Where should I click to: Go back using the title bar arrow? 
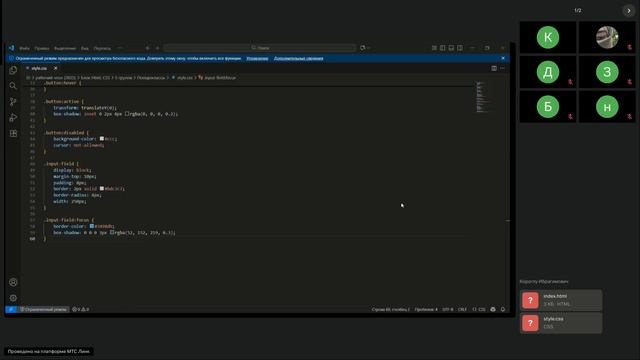coord(148,48)
